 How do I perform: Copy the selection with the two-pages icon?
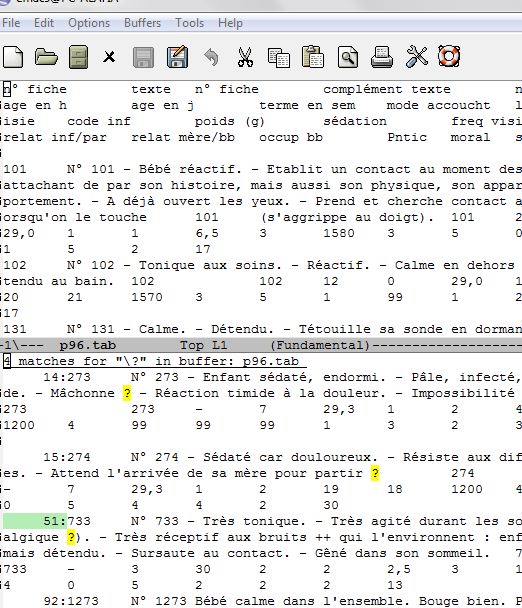[279, 58]
